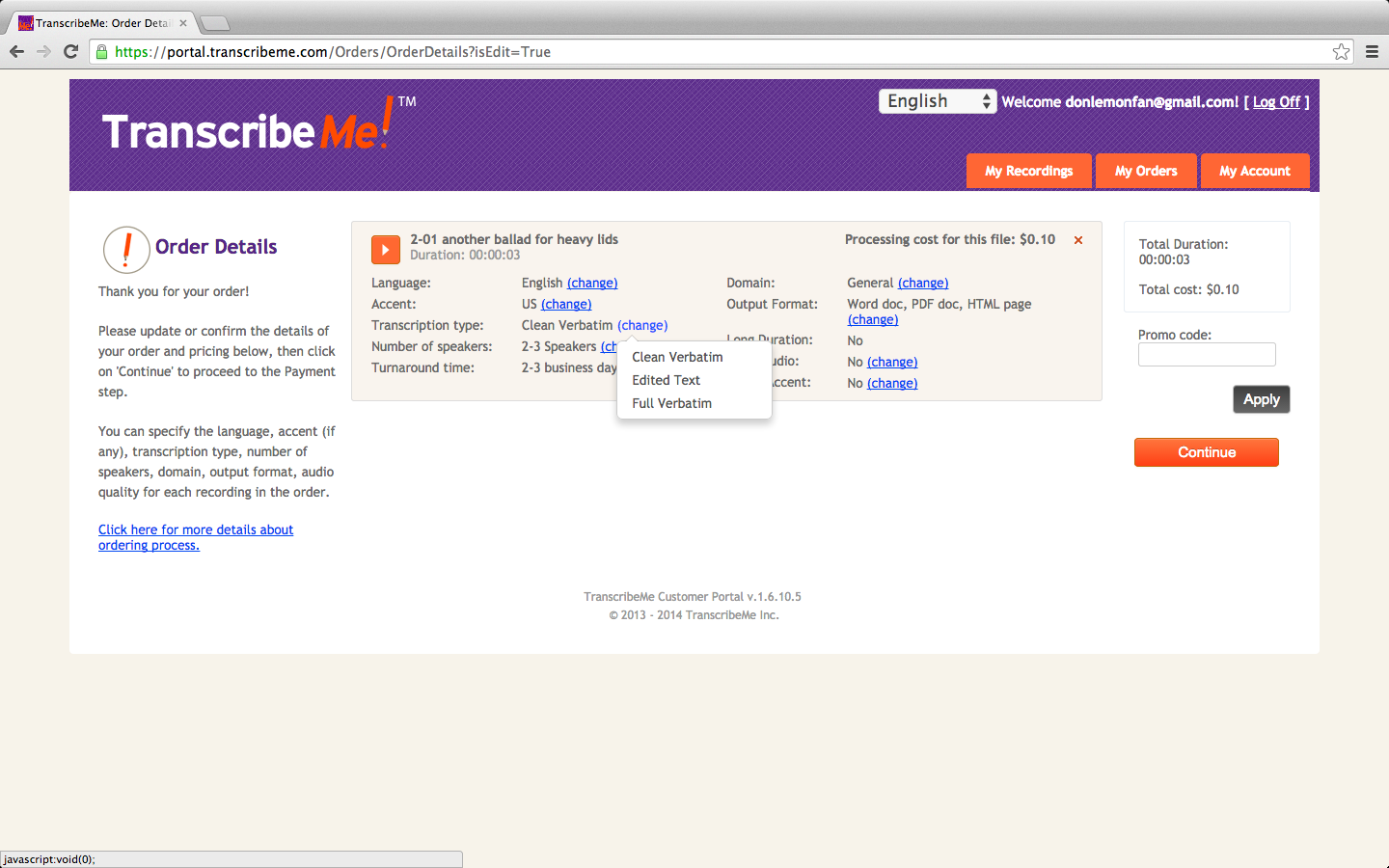Image resolution: width=1389 pixels, height=868 pixels.
Task: Bookmark this page with the star icon
Action: (1341, 52)
